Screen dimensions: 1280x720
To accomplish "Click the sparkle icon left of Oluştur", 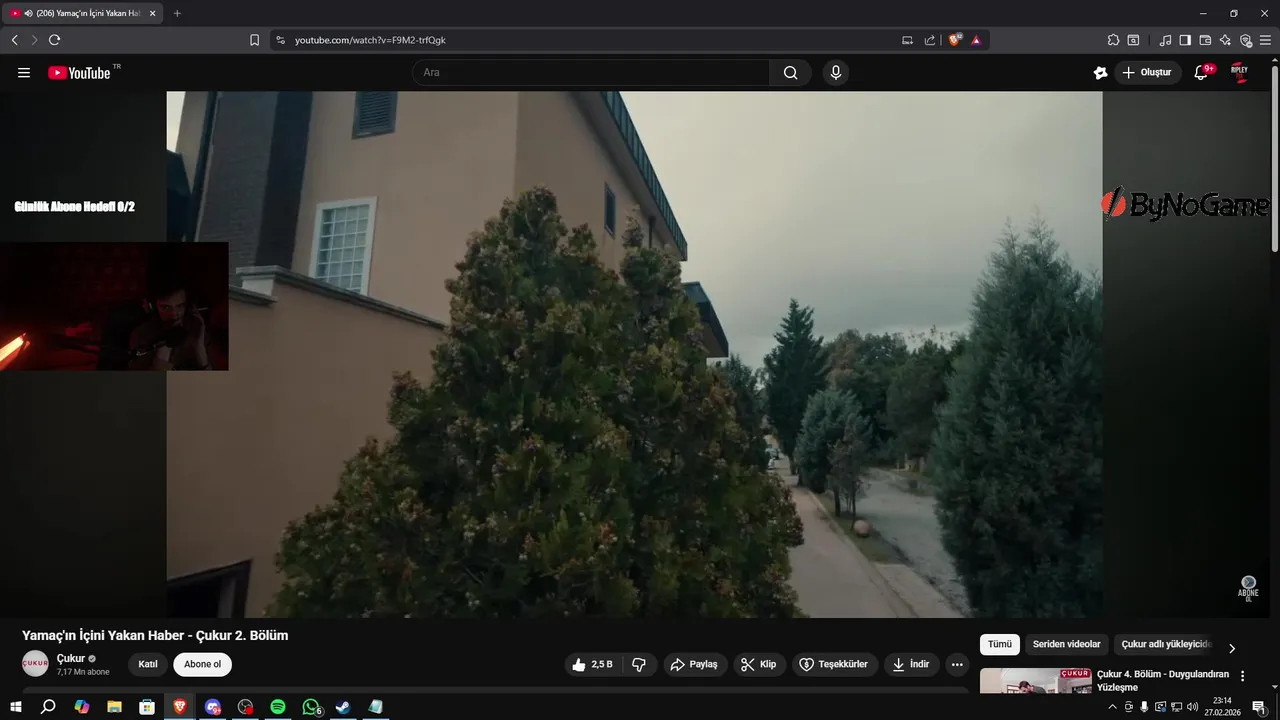I will [x=1100, y=72].
